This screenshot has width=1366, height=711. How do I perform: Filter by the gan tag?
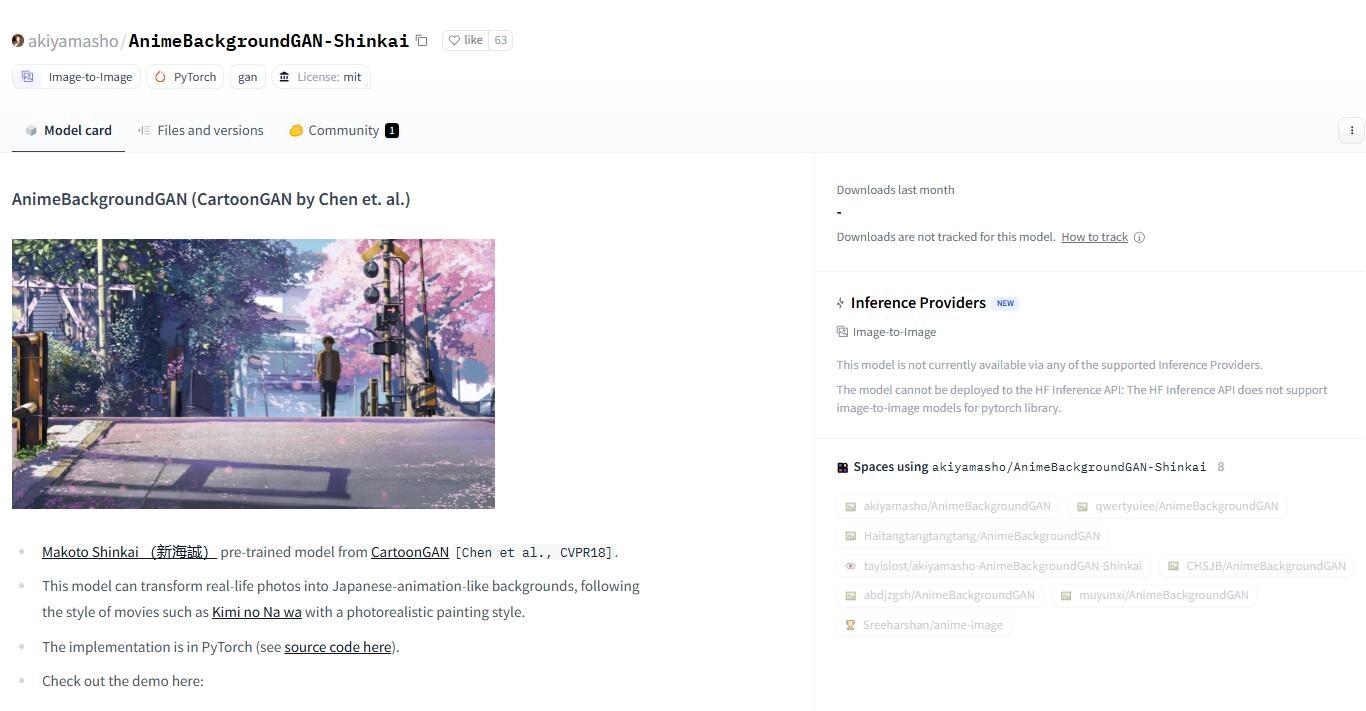(x=248, y=77)
